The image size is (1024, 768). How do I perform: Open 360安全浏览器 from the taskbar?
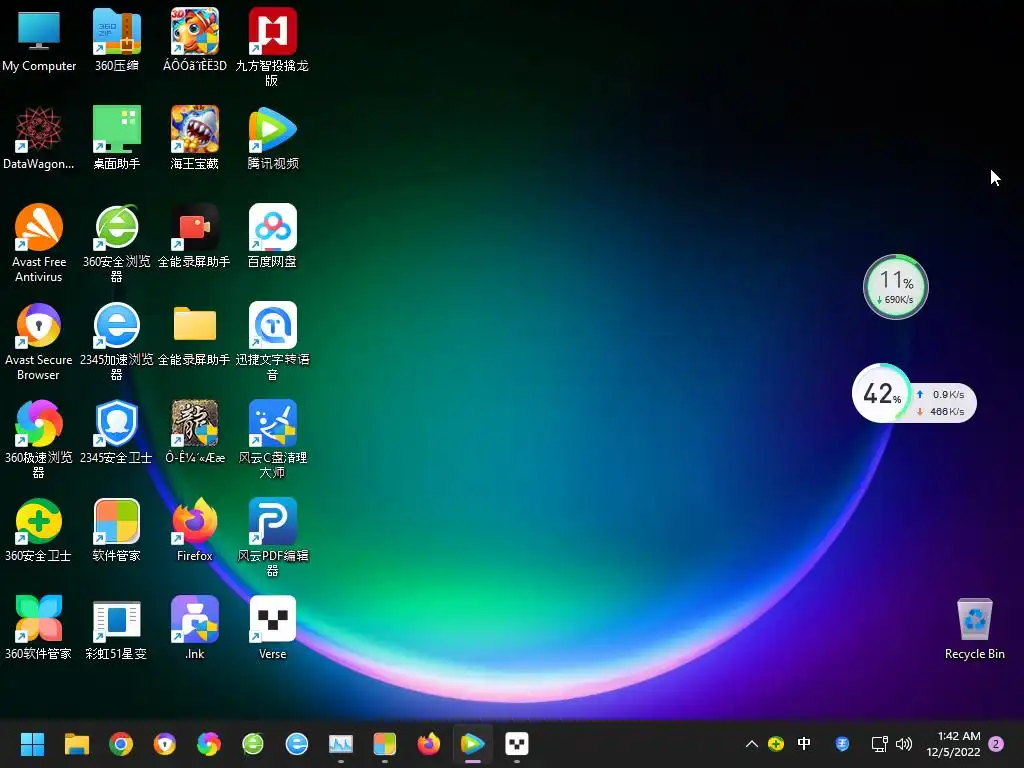(253, 744)
